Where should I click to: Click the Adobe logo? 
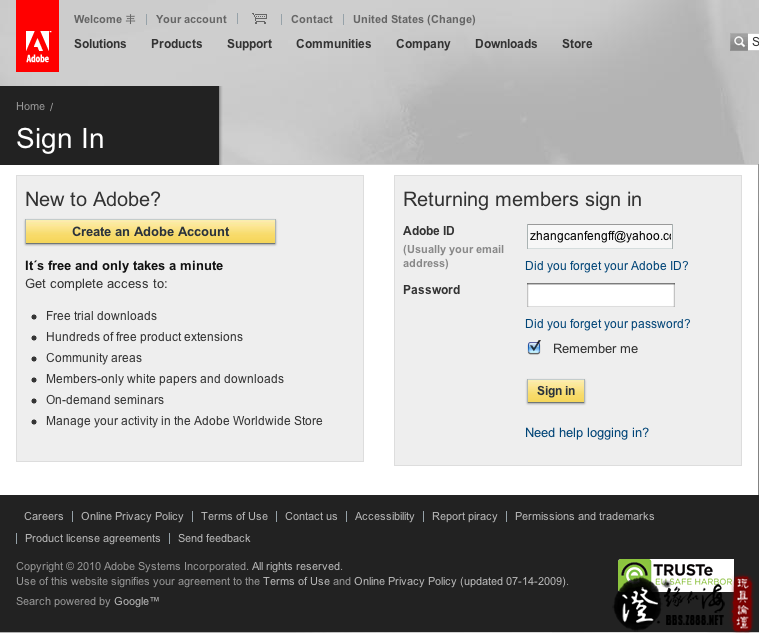(37, 36)
